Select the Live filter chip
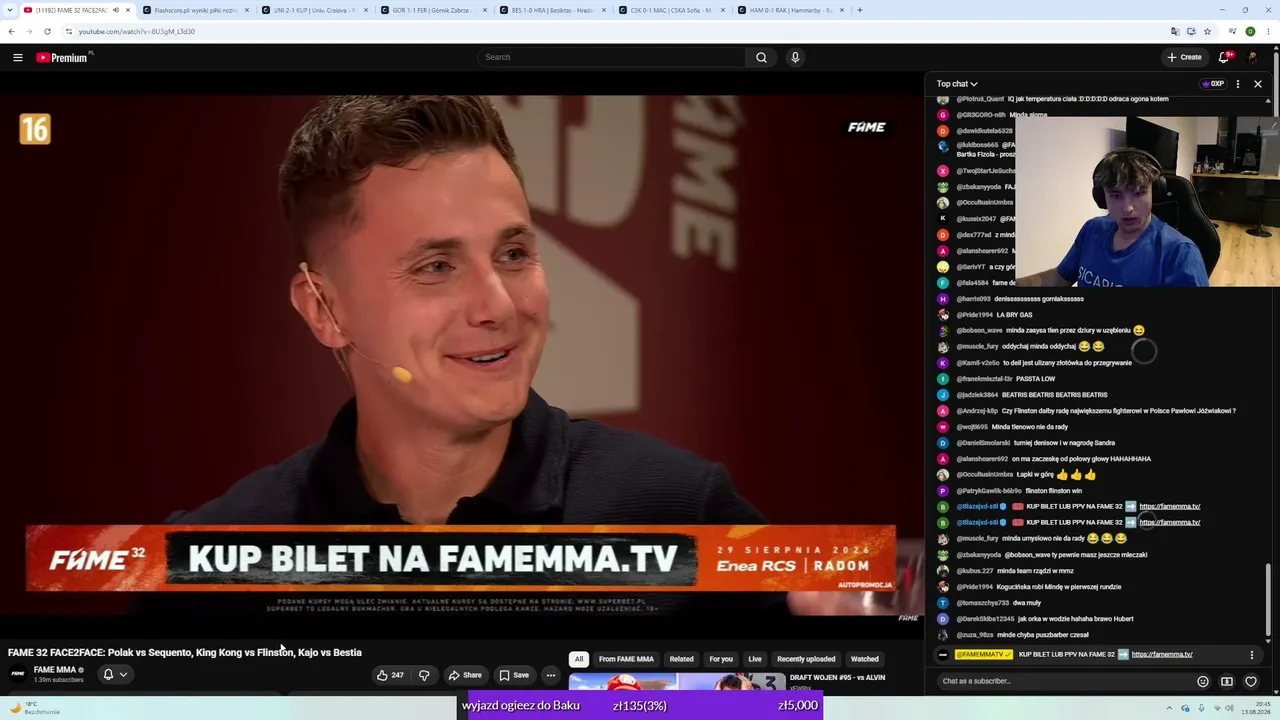Screen dimensions: 1280x720 pos(755,659)
